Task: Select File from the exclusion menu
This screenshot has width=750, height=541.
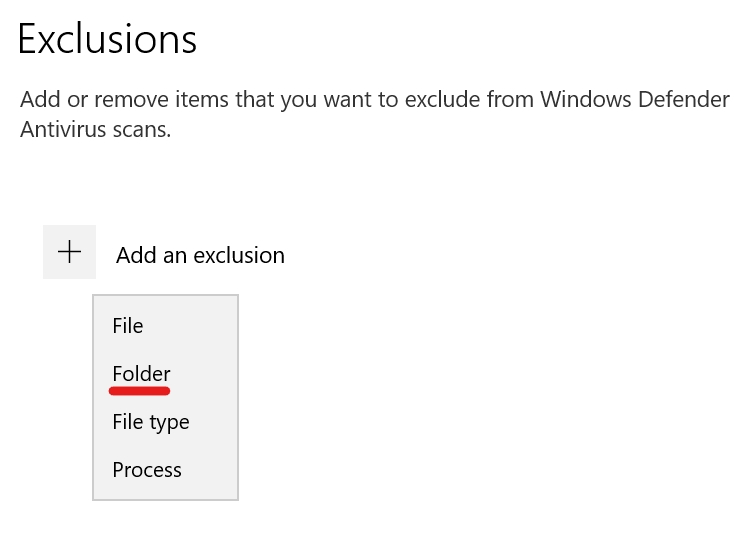Action: click(x=128, y=326)
